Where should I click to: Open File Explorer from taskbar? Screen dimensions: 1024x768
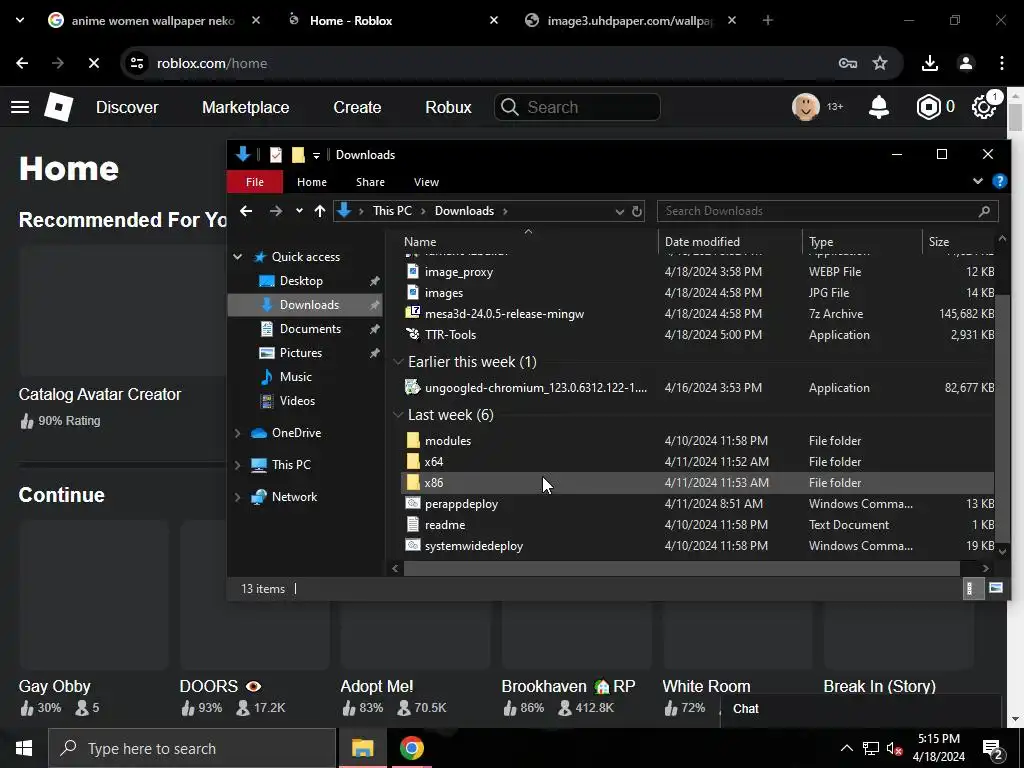coord(362,748)
